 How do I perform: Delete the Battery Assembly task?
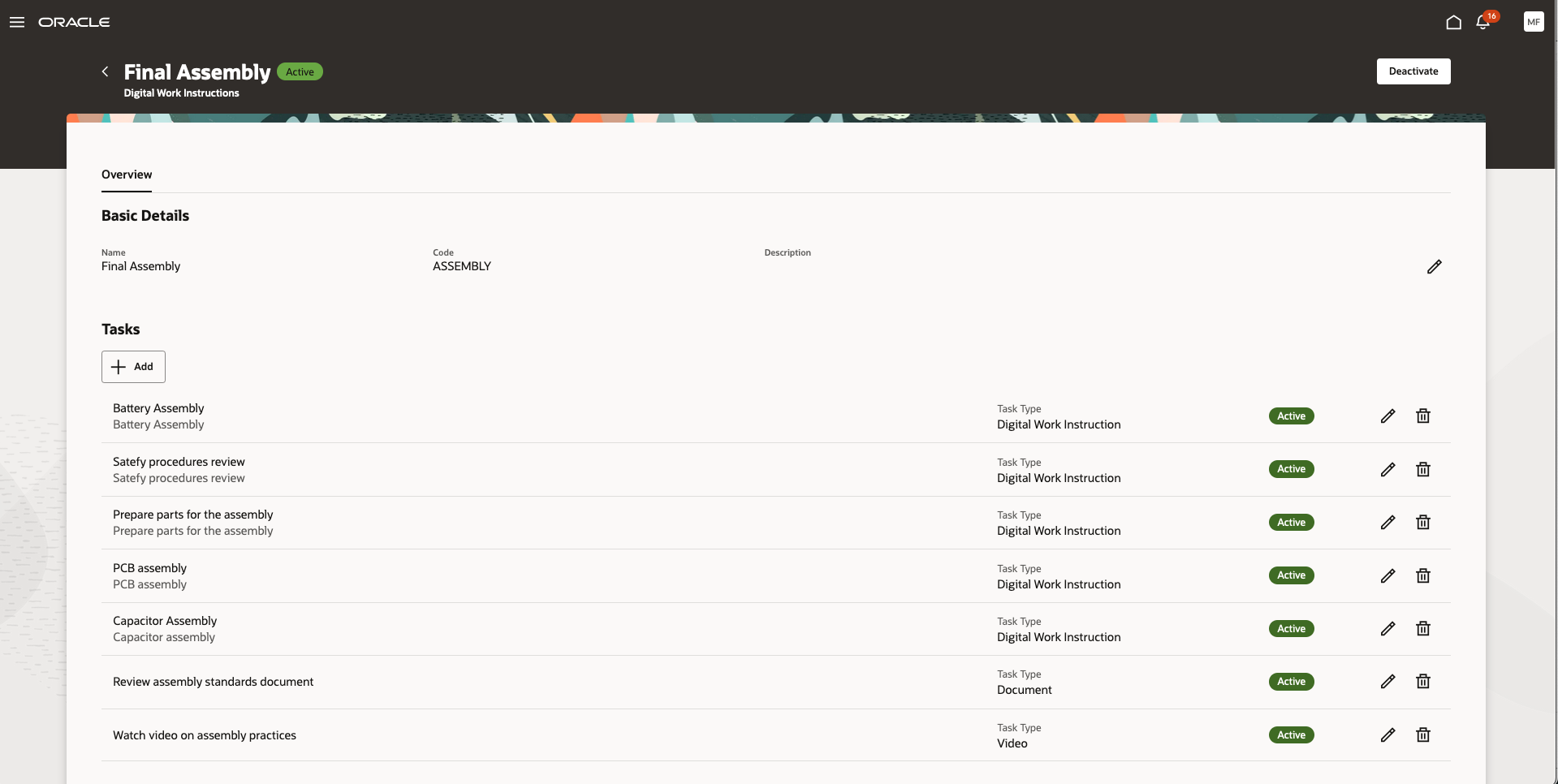pyautogui.click(x=1422, y=416)
